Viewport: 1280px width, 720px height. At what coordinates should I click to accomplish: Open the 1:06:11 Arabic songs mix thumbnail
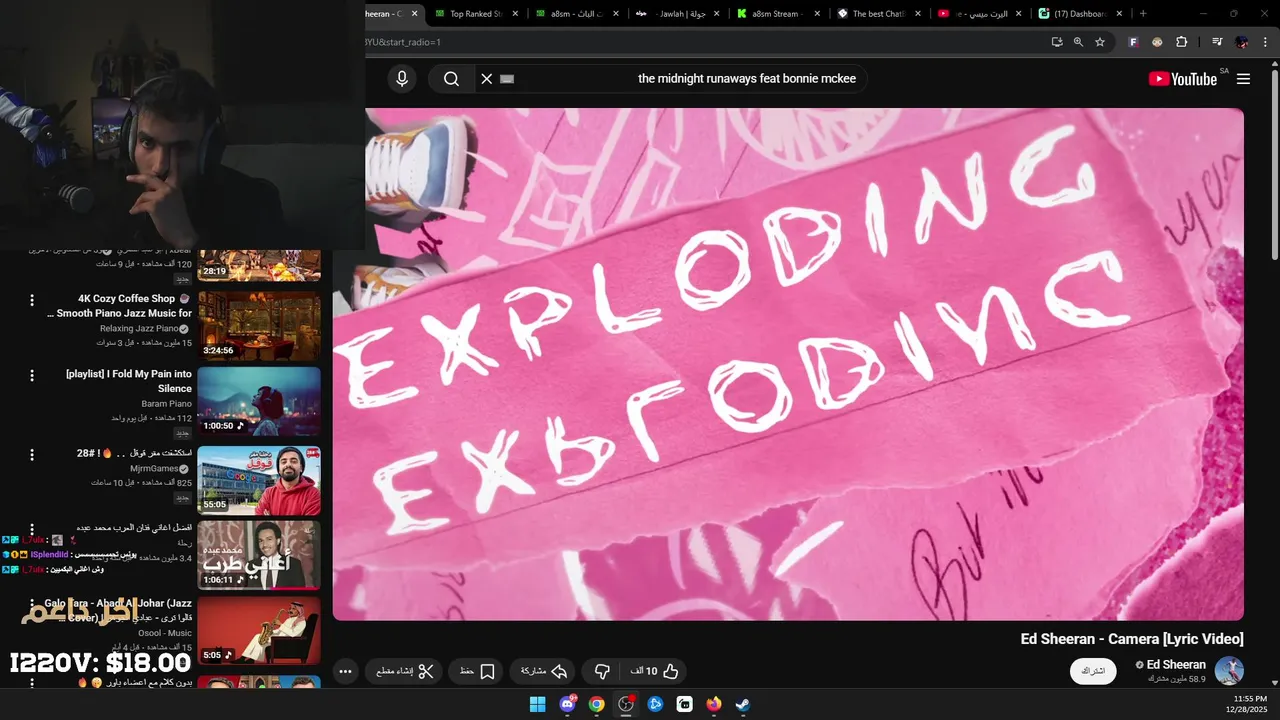[259, 554]
